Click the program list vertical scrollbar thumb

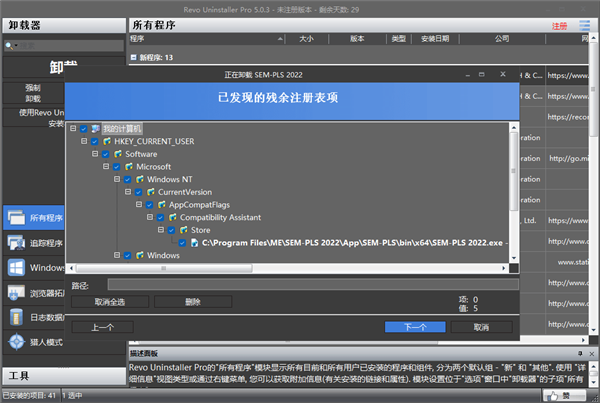click(x=593, y=89)
